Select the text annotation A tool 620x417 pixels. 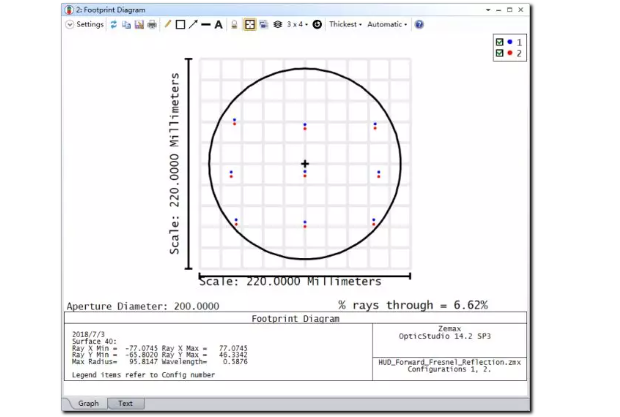coord(218,25)
